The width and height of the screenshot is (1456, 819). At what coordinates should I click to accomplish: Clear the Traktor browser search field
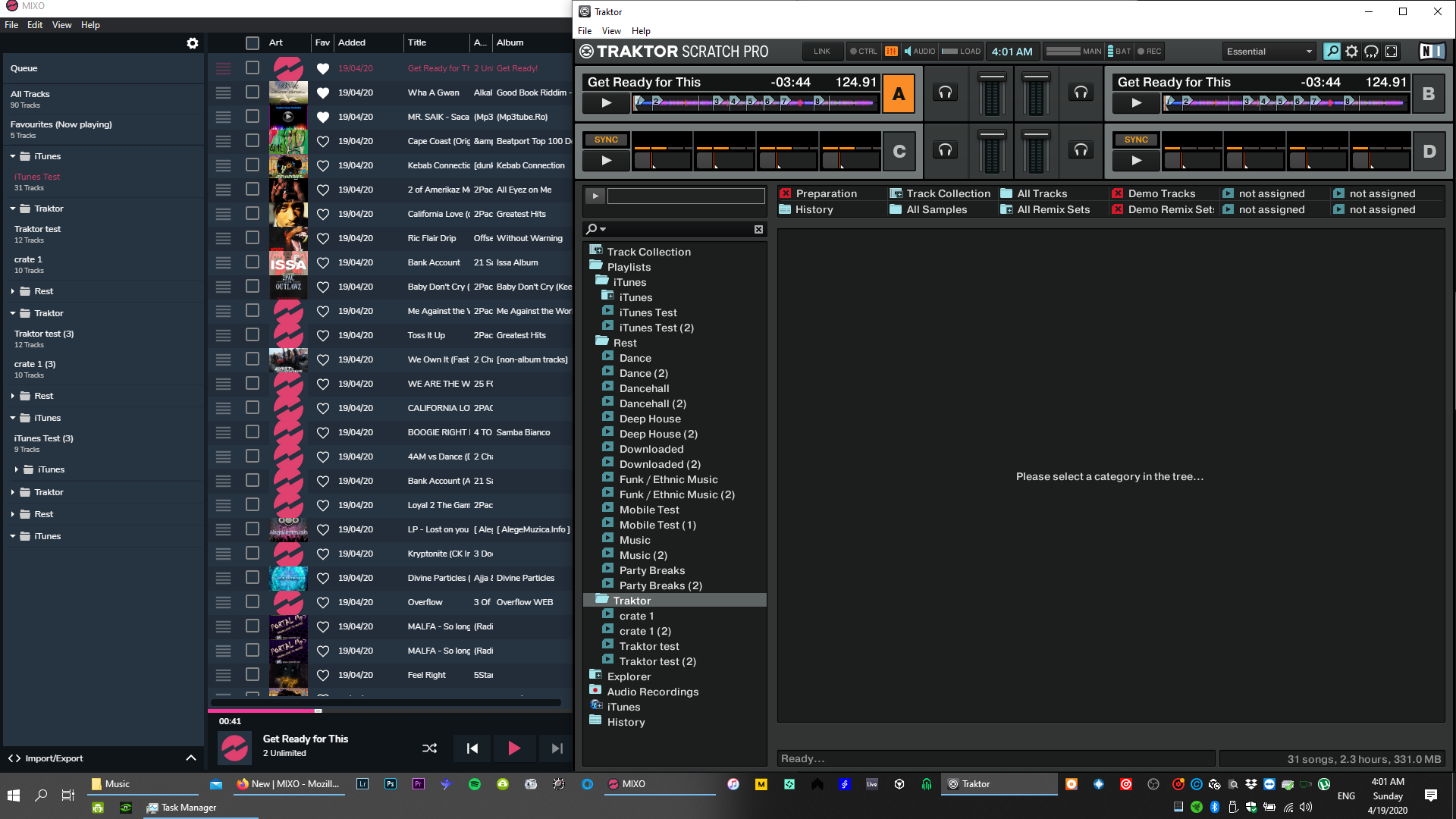[x=758, y=229]
